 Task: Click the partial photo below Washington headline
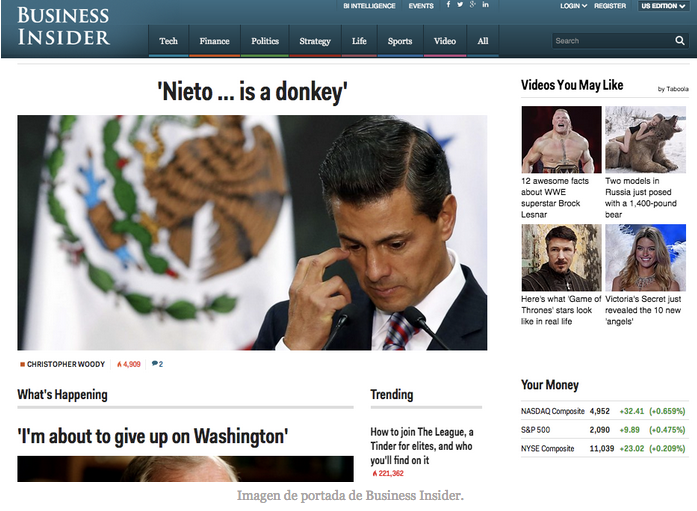pos(185,469)
